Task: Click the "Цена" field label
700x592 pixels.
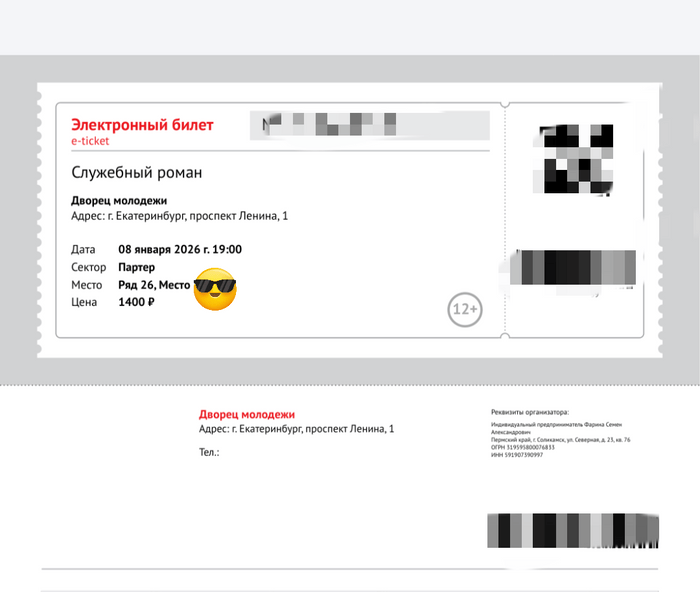Action: pos(85,302)
